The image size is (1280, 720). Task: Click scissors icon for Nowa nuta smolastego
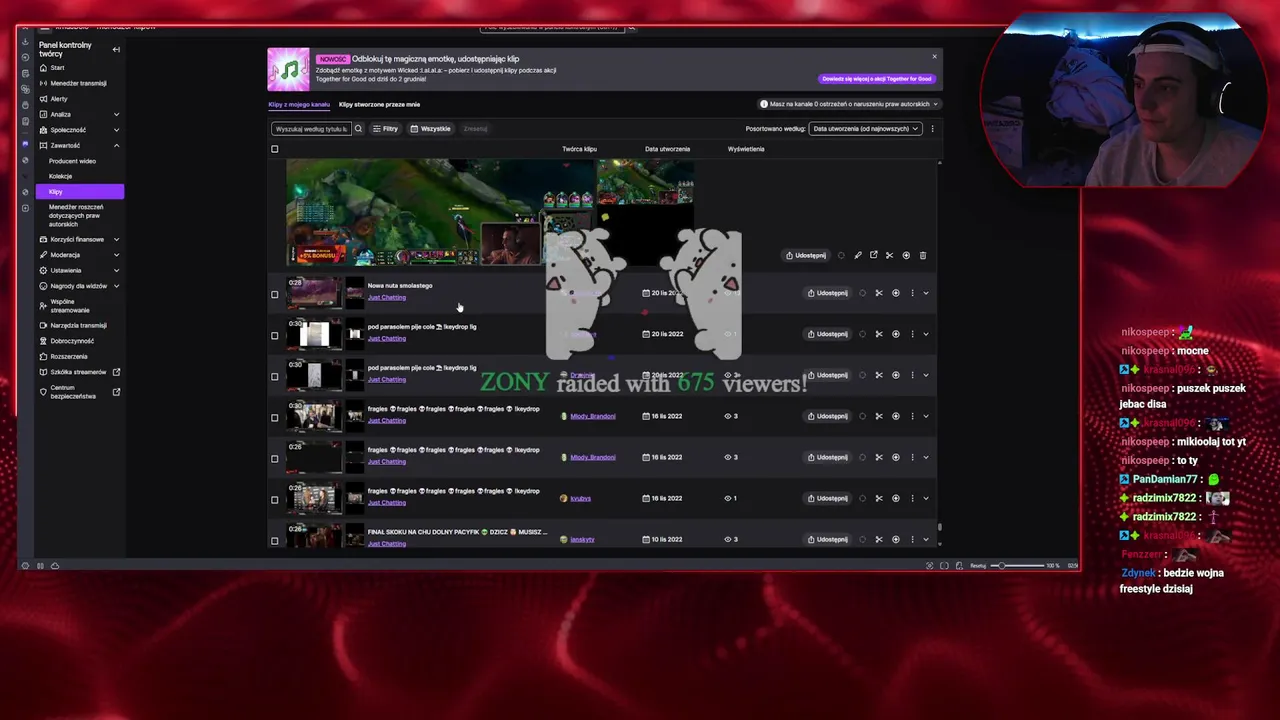pyautogui.click(x=879, y=293)
